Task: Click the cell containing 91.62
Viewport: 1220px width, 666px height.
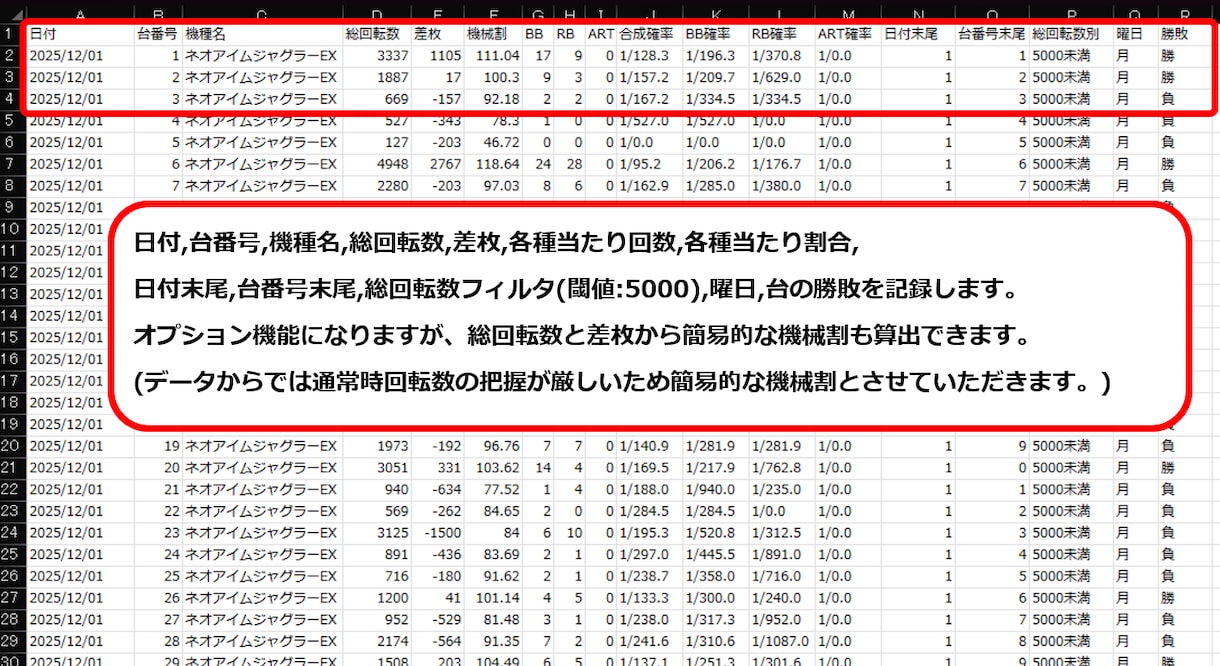Action: tap(493, 575)
